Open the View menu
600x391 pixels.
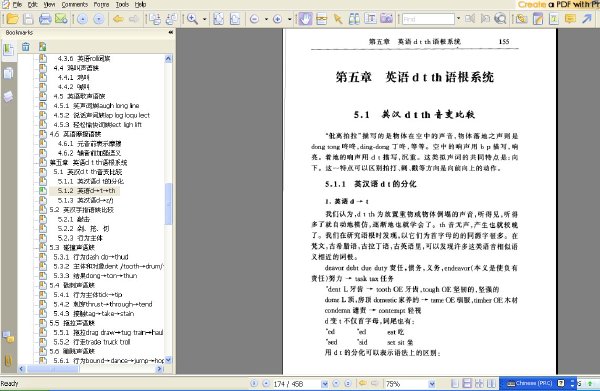(x=49, y=5)
